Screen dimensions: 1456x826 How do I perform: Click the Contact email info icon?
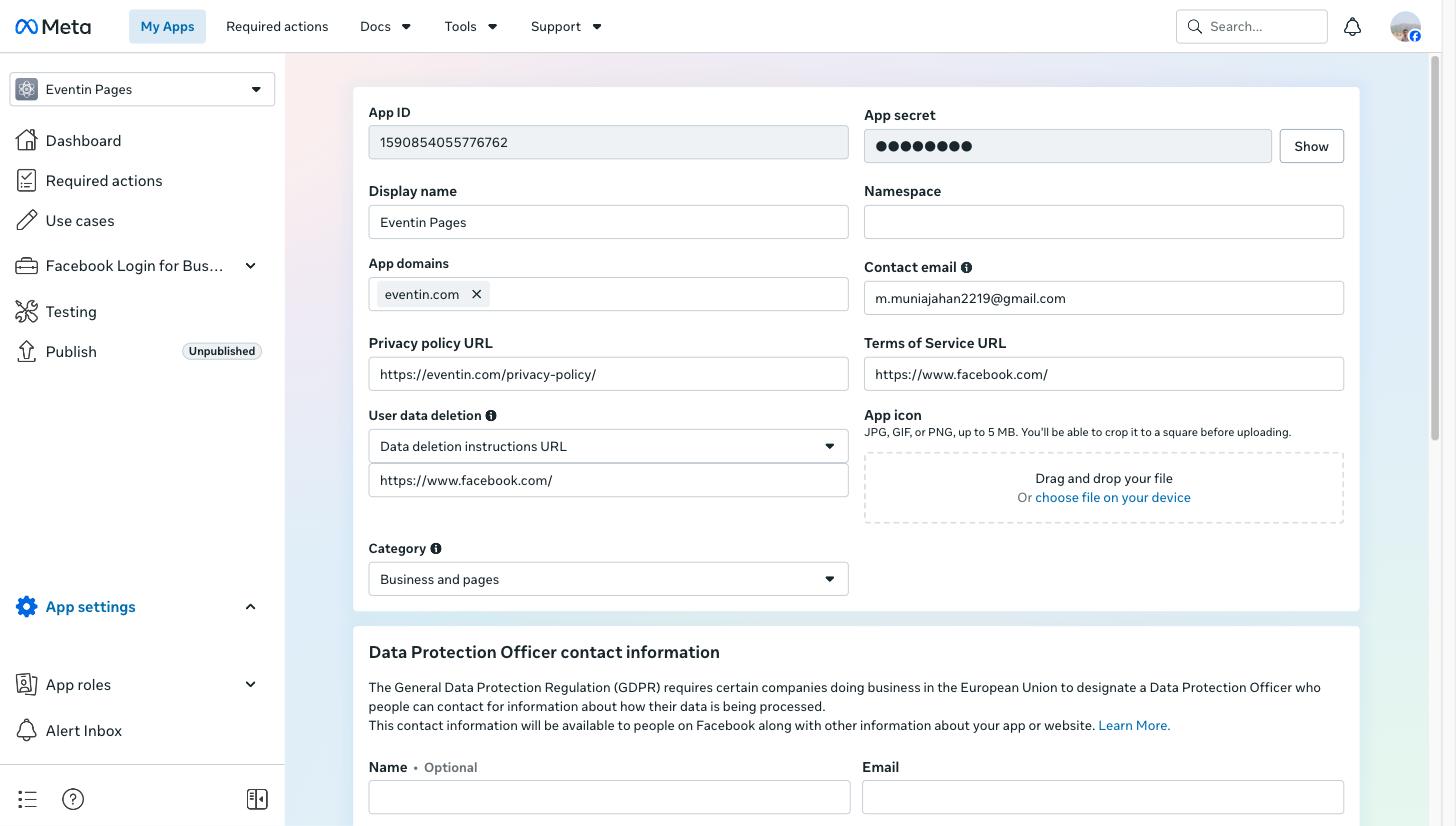[966, 268]
